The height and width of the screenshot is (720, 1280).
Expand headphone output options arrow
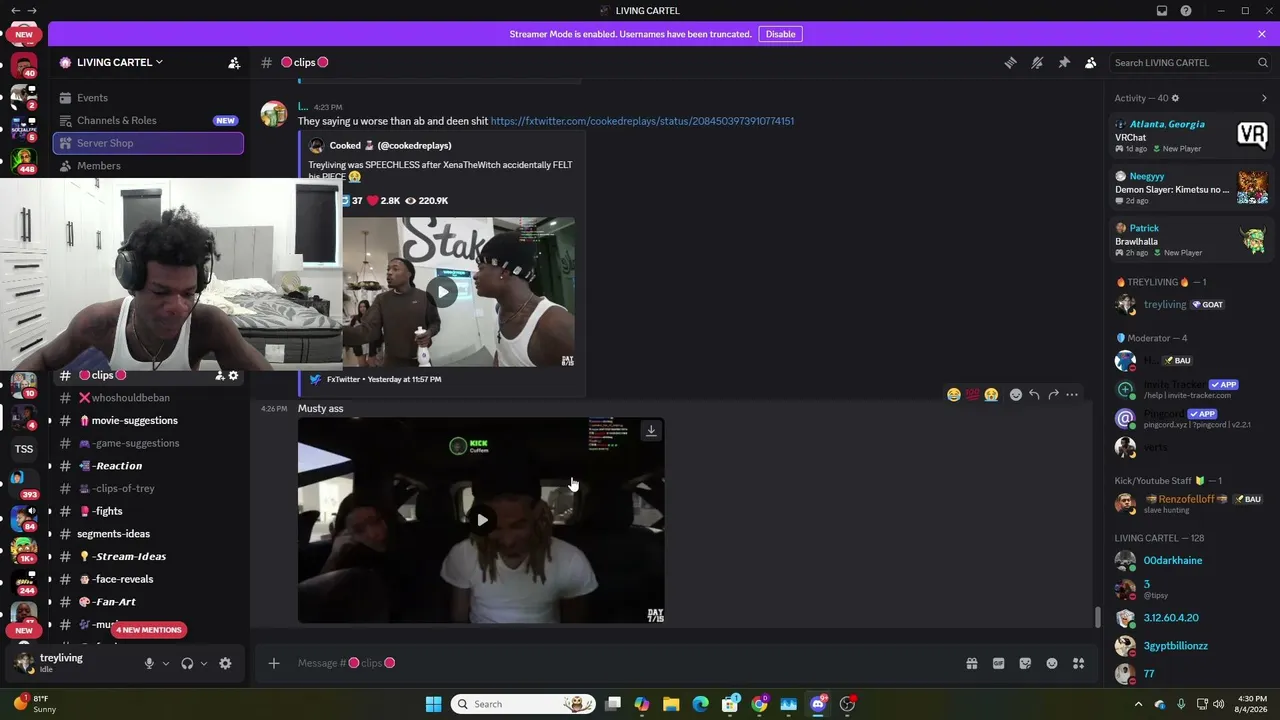coord(204,663)
